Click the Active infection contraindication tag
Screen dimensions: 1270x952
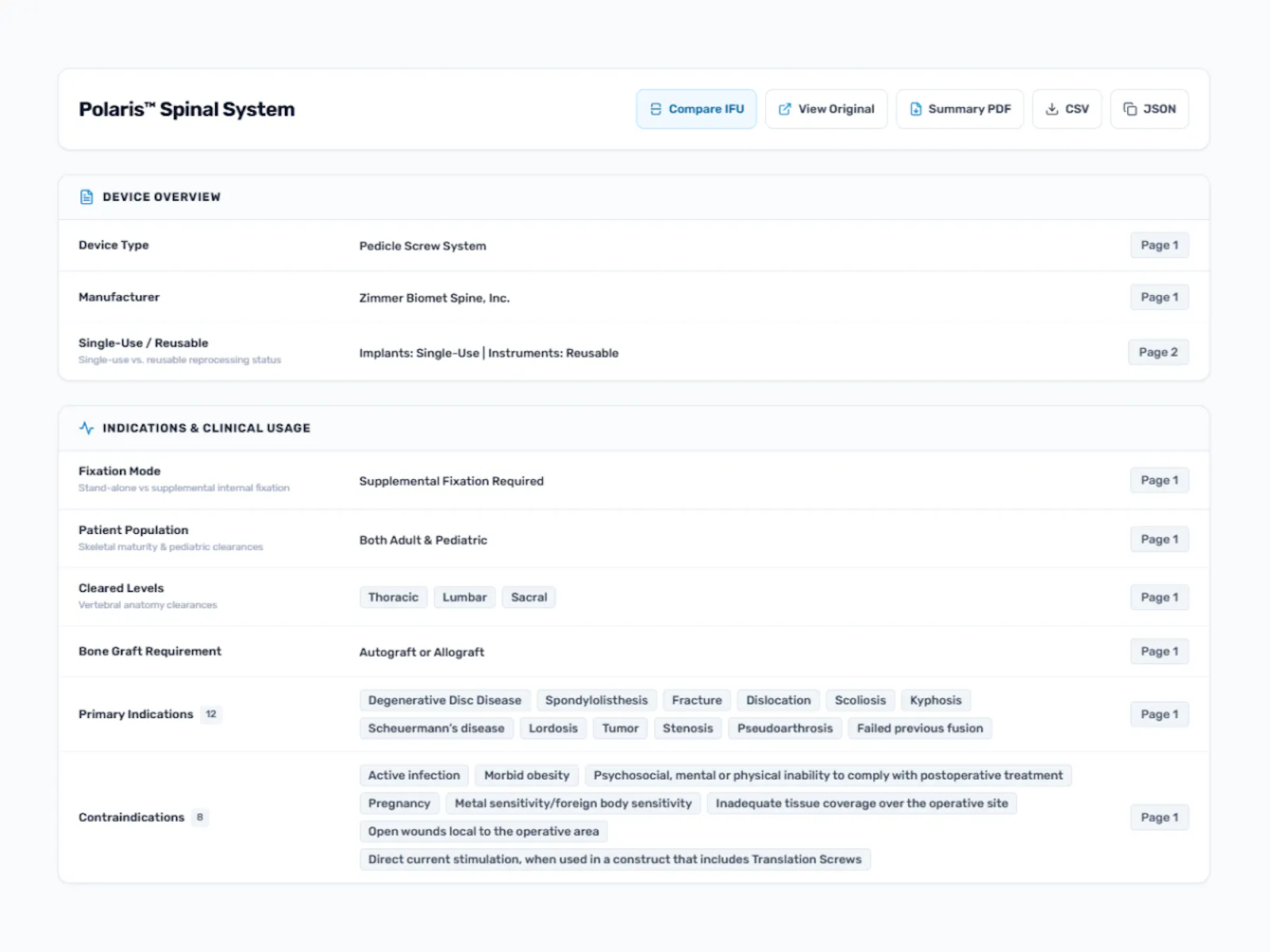(414, 775)
